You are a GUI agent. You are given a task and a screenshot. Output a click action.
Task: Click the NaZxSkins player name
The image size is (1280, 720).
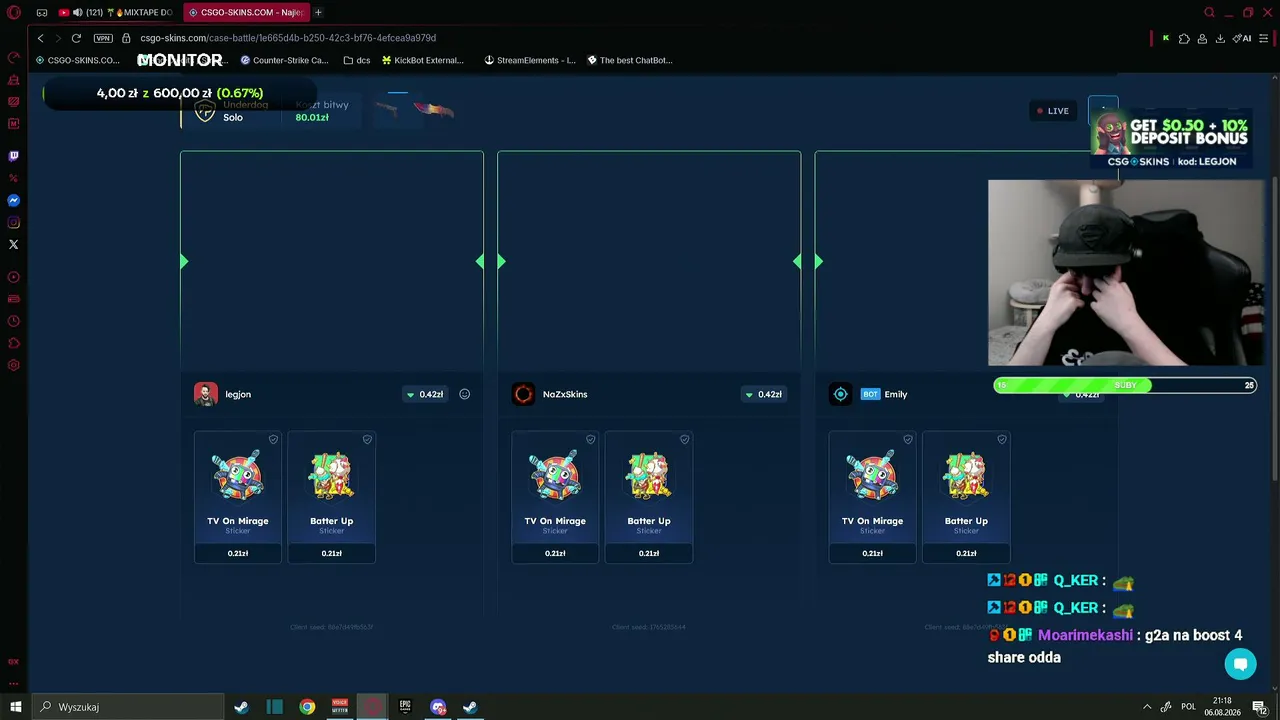[x=565, y=394]
